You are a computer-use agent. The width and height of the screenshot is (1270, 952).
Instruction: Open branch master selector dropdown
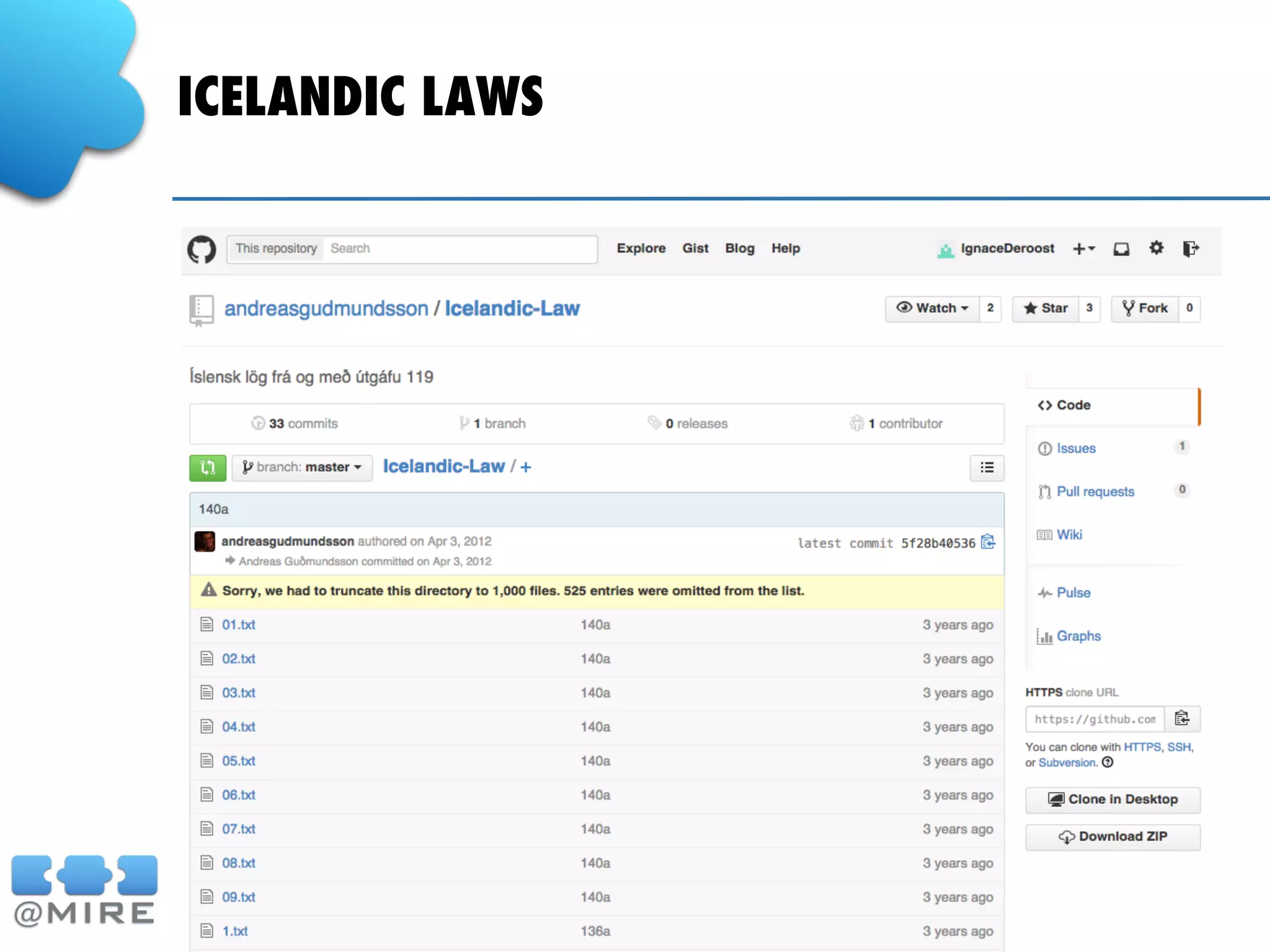click(x=302, y=467)
